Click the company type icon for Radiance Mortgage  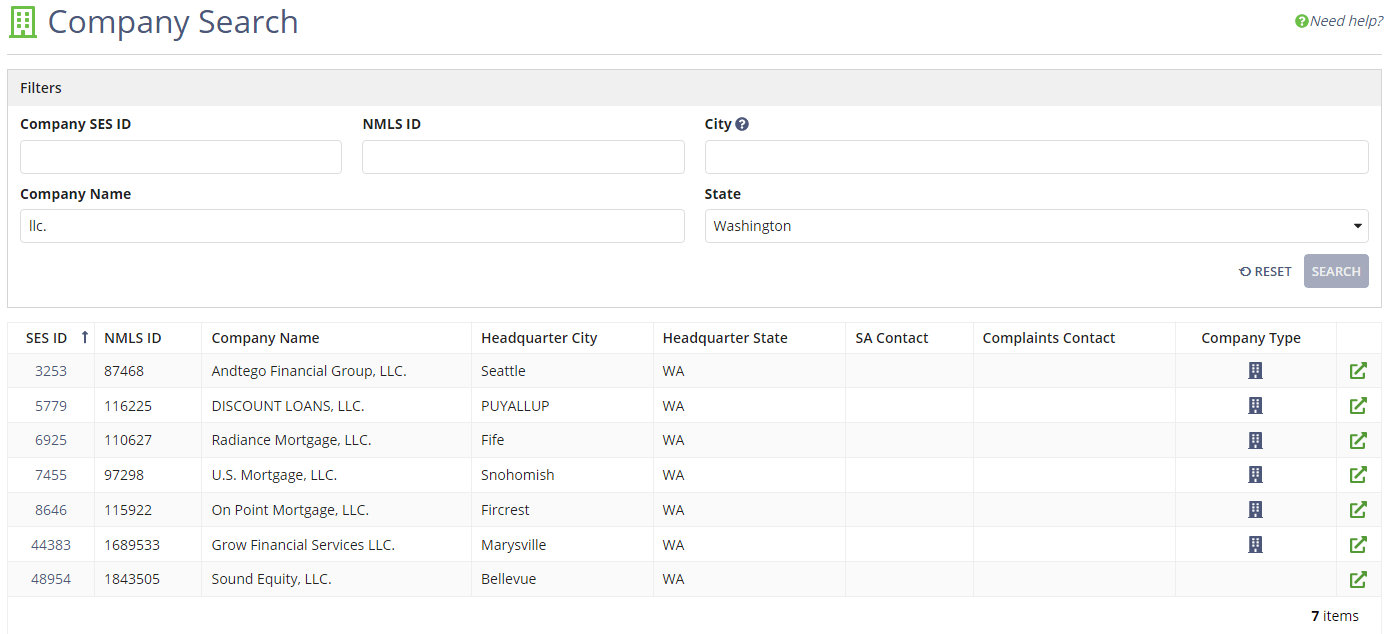pyautogui.click(x=1255, y=440)
